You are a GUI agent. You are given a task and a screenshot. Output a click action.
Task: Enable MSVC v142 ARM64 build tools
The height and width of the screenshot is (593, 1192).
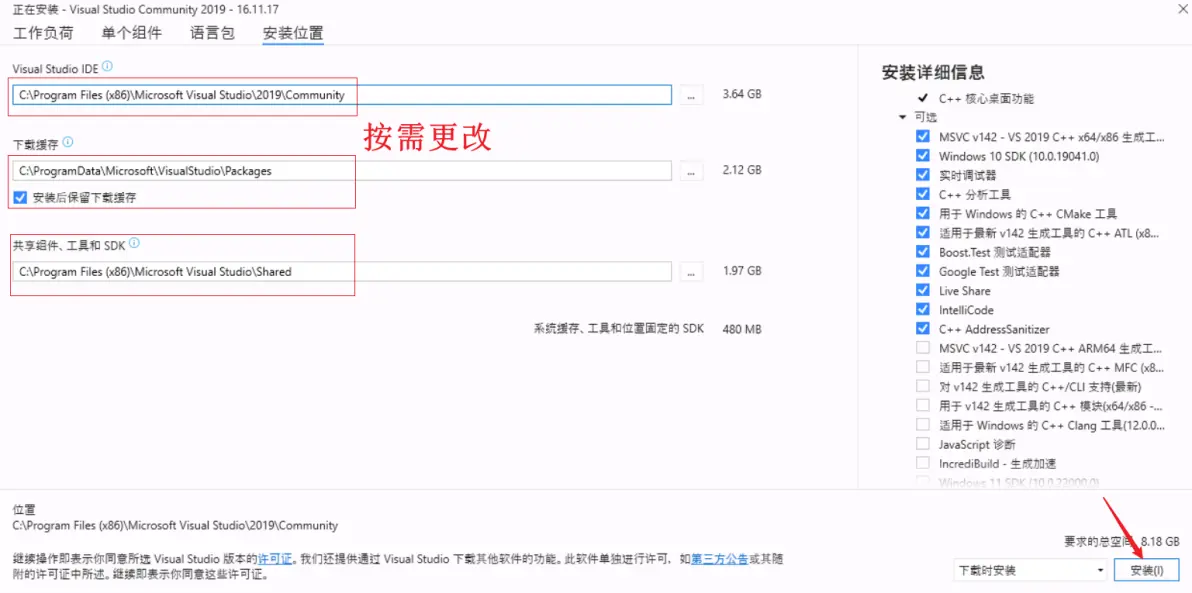(x=923, y=348)
